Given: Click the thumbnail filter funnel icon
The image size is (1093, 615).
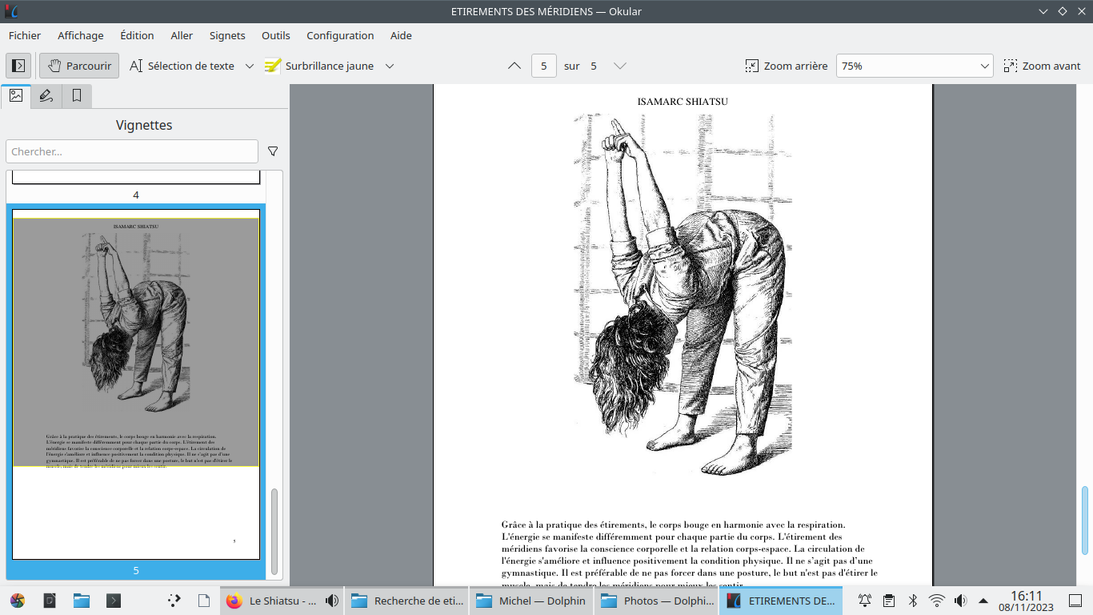Looking at the screenshot, I should (273, 152).
